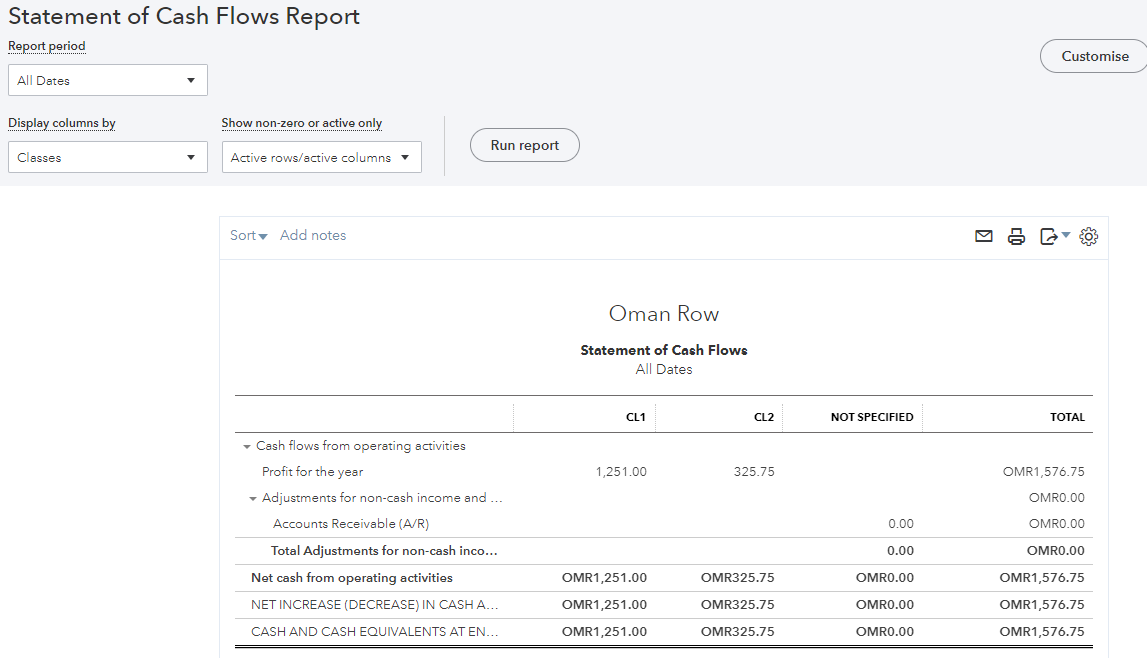The width and height of the screenshot is (1147, 658).
Task: Click the Report period label
Action: (47, 46)
